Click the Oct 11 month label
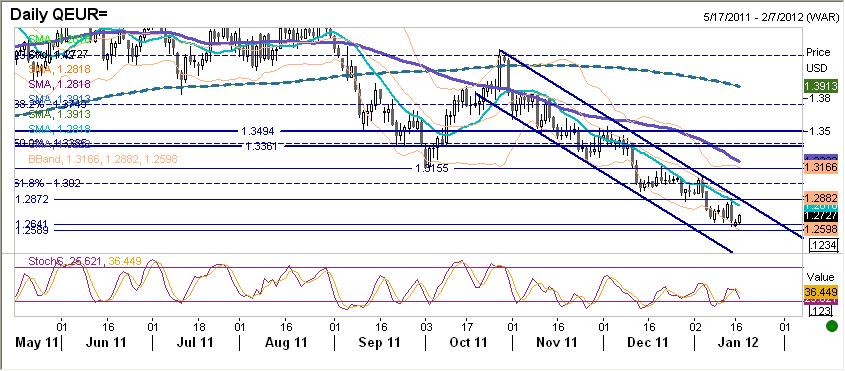The height and width of the screenshot is (371, 845). pos(467,343)
